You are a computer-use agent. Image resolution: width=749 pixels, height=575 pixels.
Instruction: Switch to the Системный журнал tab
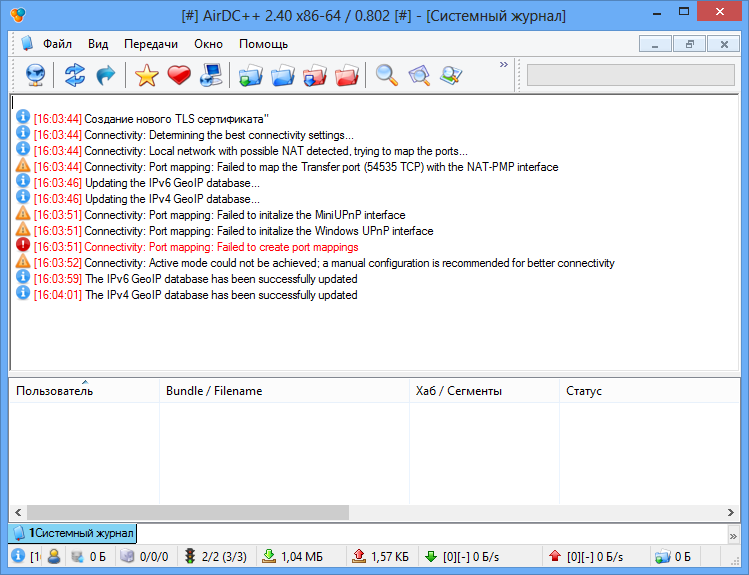tap(73, 533)
